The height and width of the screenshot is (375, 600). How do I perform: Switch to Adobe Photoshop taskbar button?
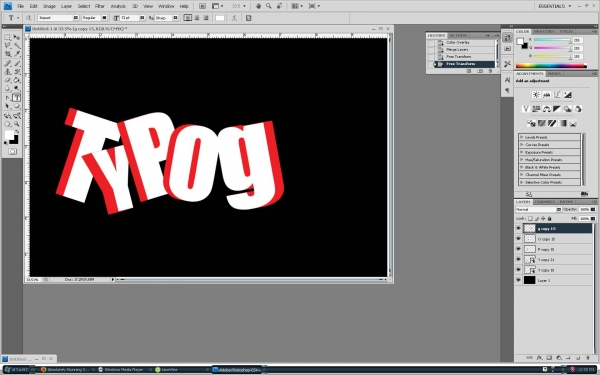(236, 370)
